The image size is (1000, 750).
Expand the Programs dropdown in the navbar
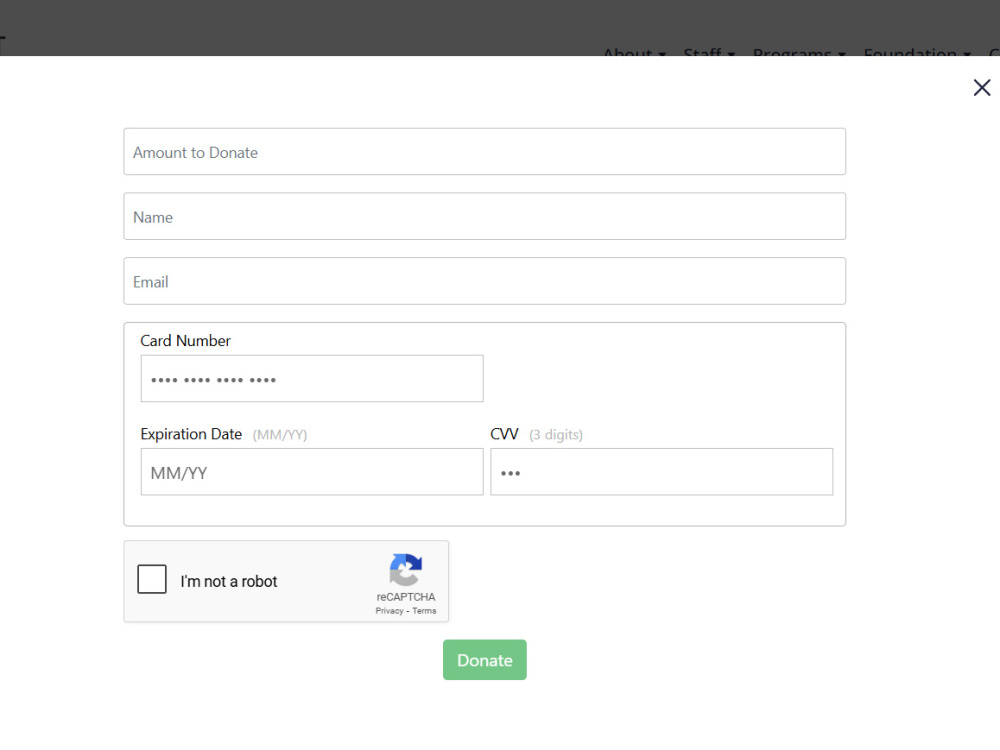(x=799, y=52)
